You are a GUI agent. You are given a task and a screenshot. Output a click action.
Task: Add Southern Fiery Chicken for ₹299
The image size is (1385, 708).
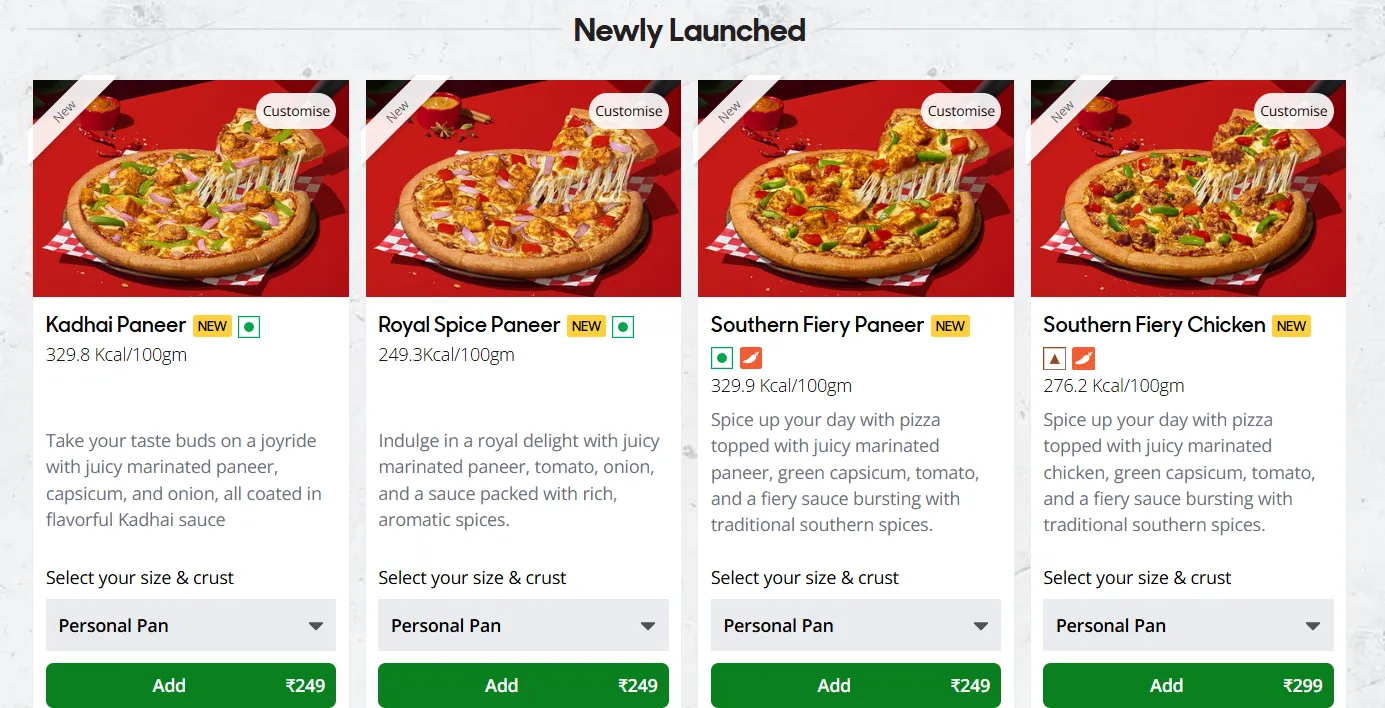pos(1188,685)
